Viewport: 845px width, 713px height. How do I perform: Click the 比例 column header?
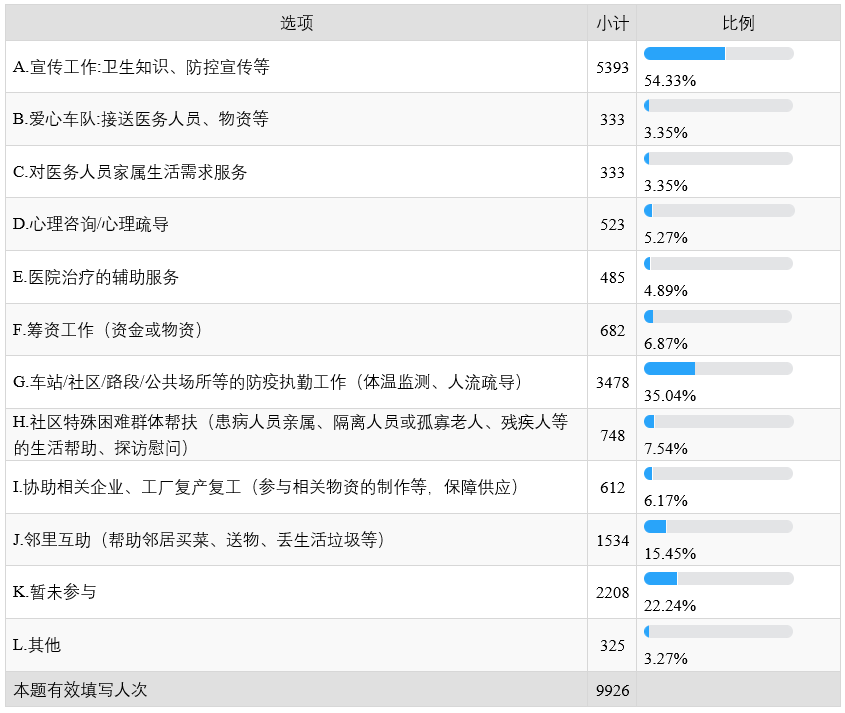(x=738, y=23)
